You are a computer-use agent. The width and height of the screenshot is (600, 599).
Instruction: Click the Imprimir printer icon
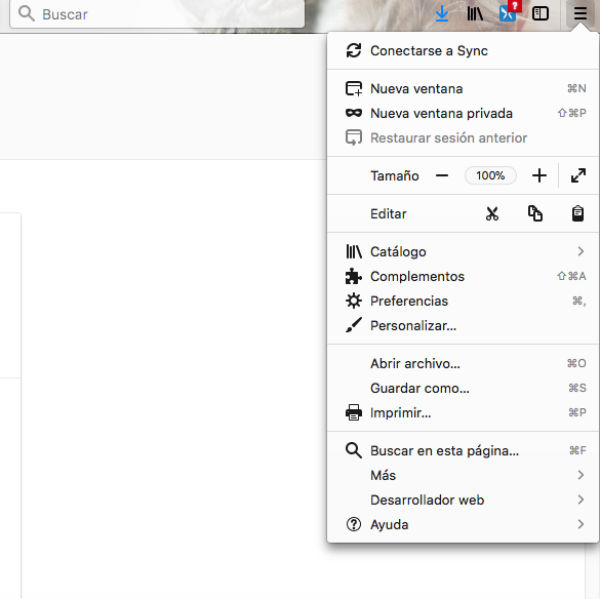pyautogui.click(x=354, y=413)
